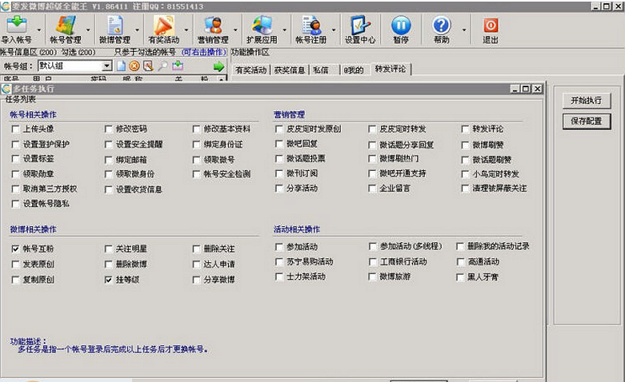Expand the arrow next to 营销管理

[x=236, y=30]
